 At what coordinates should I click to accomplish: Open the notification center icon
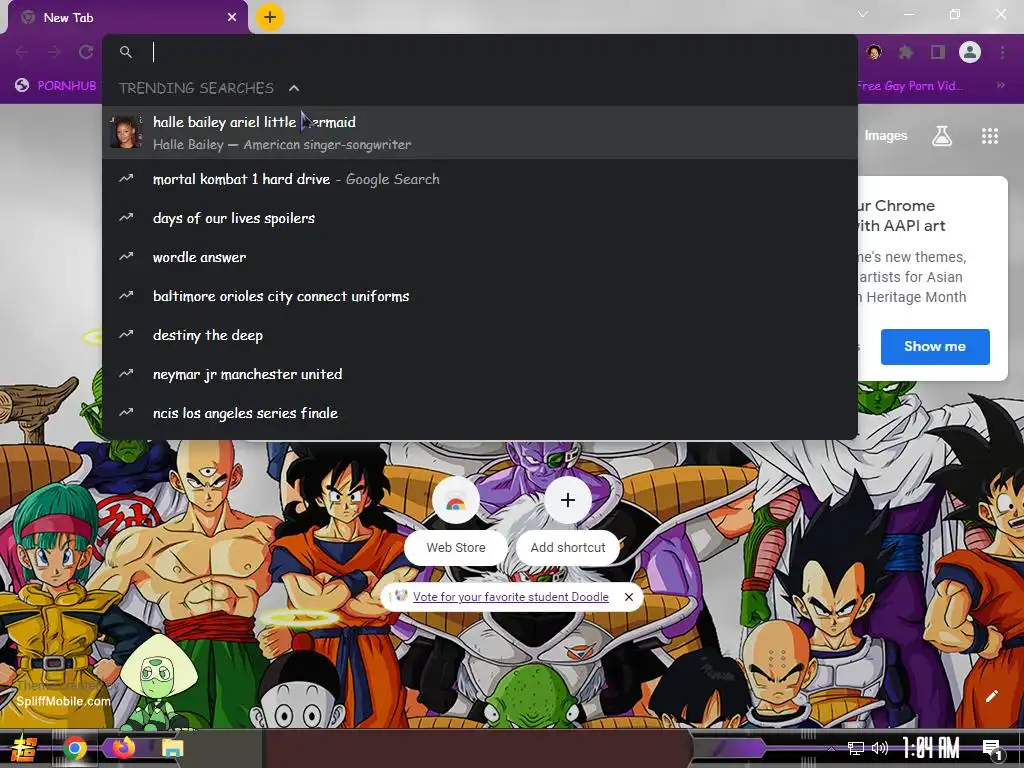(991, 750)
